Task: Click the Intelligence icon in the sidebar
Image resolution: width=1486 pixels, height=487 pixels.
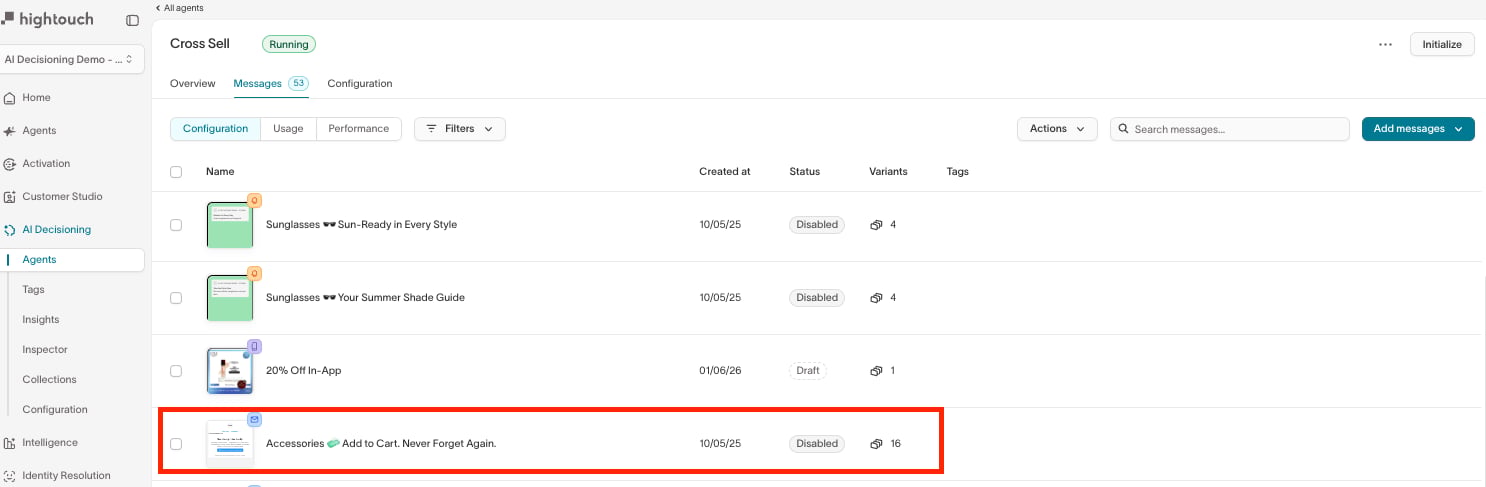Action: tap(9, 443)
